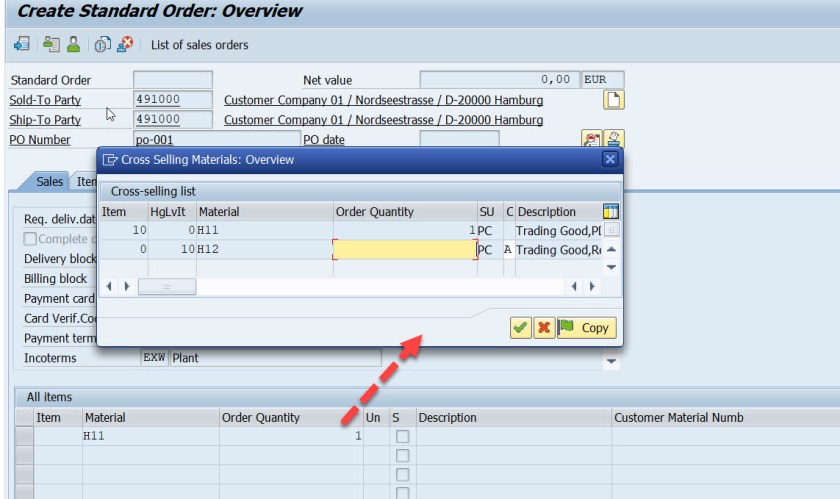Viewport: 840px width, 499px height.
Task: Click the Sold-To Party field with 491000
Action: coord(173,100)
